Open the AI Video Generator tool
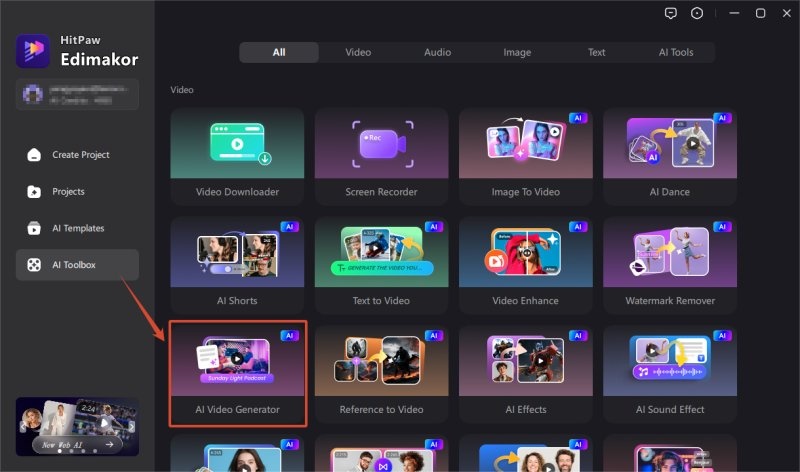Screen dimensions: 800x472 pyautogui.click(x=237, y=374)
